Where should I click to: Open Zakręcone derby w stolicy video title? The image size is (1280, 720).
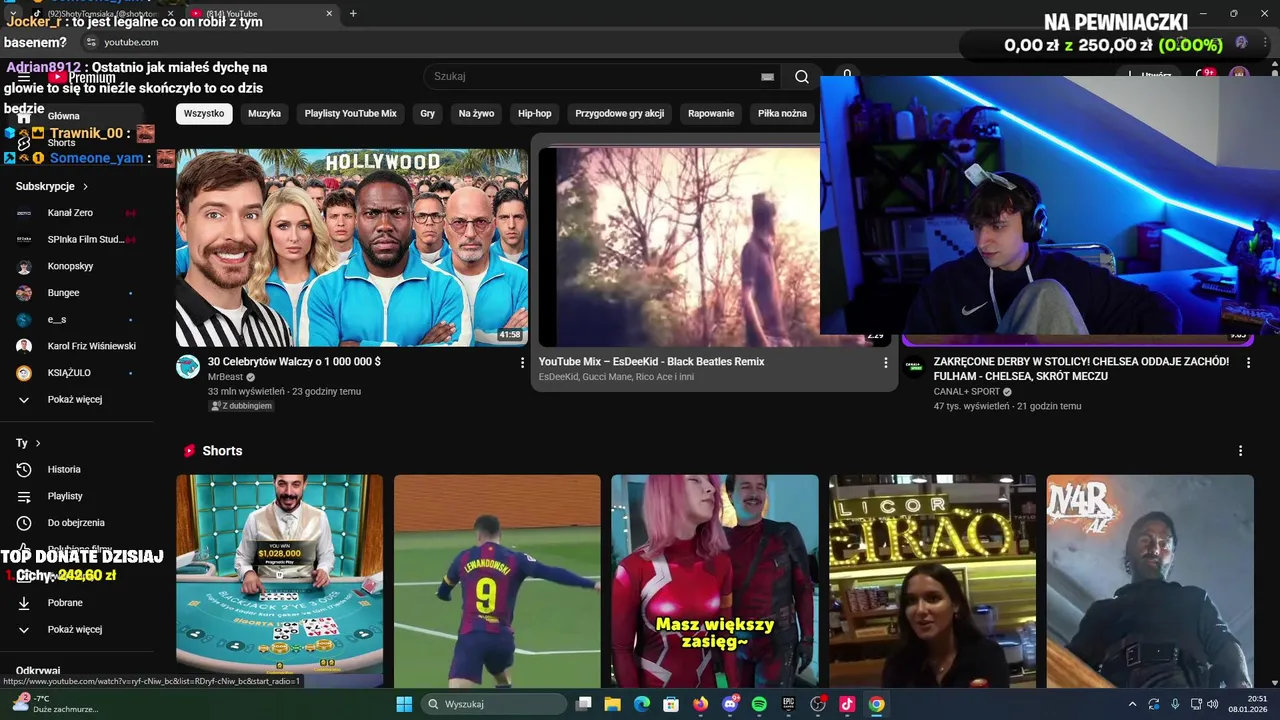click(1081, 369)
